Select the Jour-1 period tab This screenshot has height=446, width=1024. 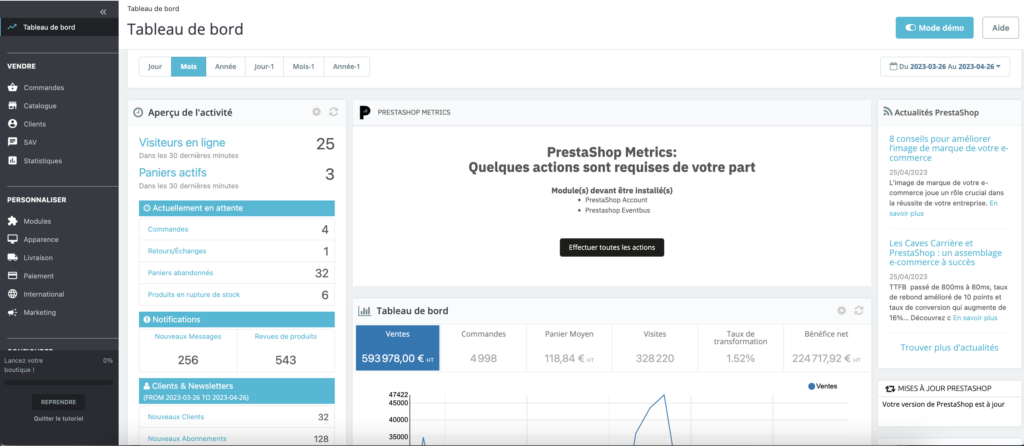[x=264, y=67]
